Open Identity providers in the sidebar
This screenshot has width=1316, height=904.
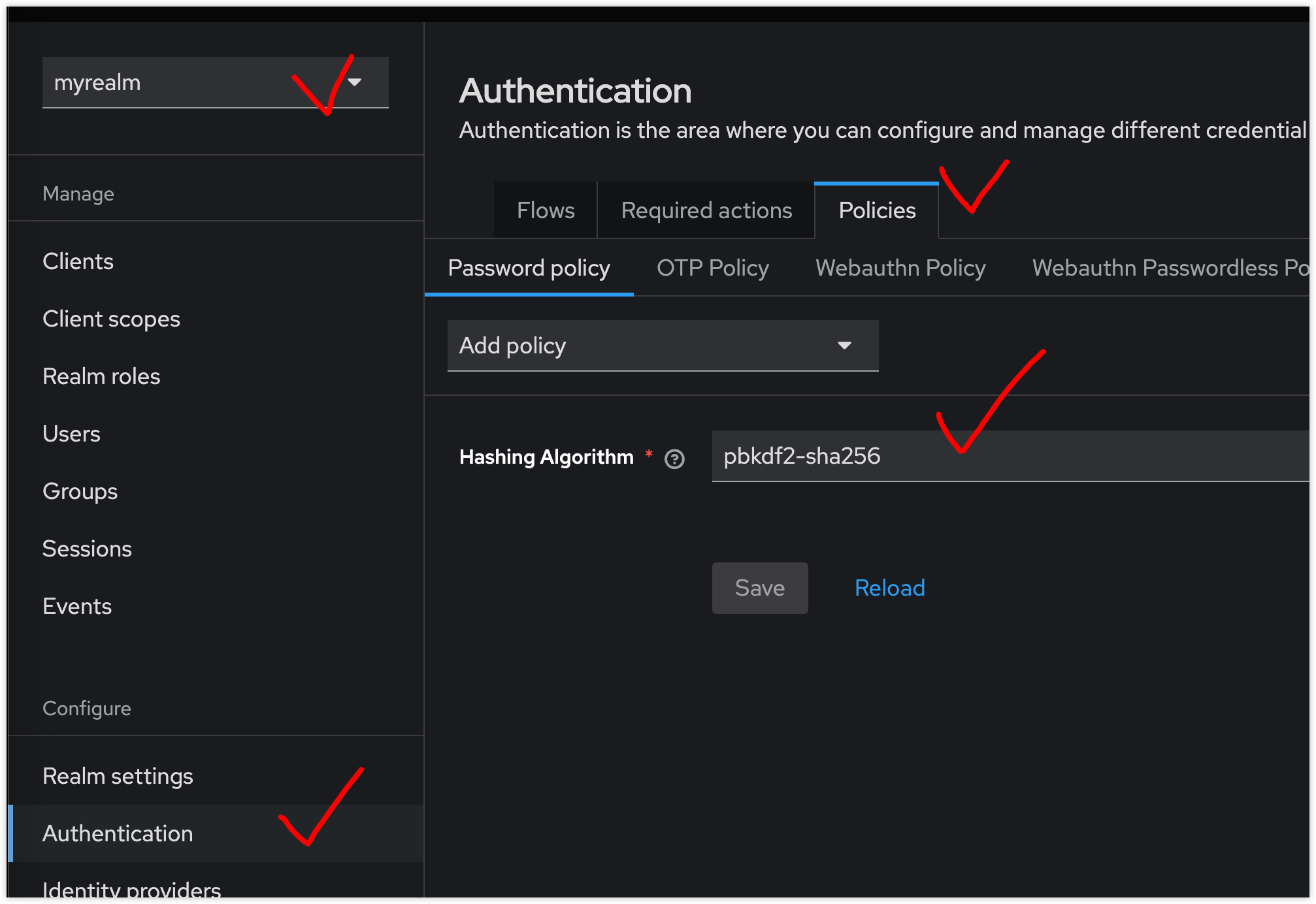(x=131, y=890)
